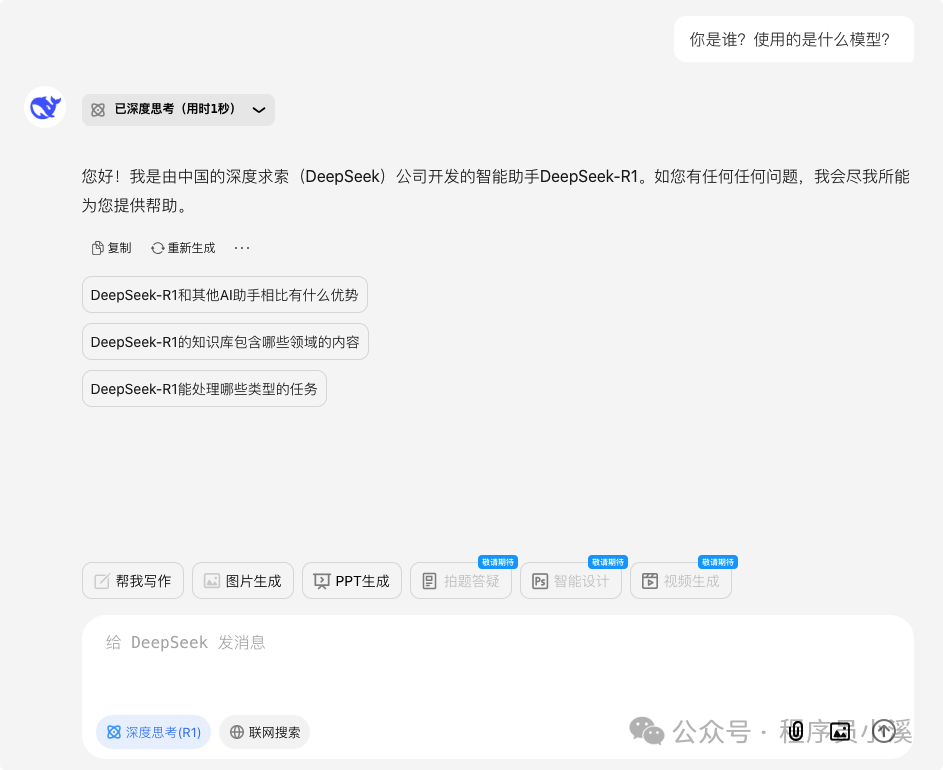Click the image upload icon
Screen dimensions: 943x770
(840, 731)
